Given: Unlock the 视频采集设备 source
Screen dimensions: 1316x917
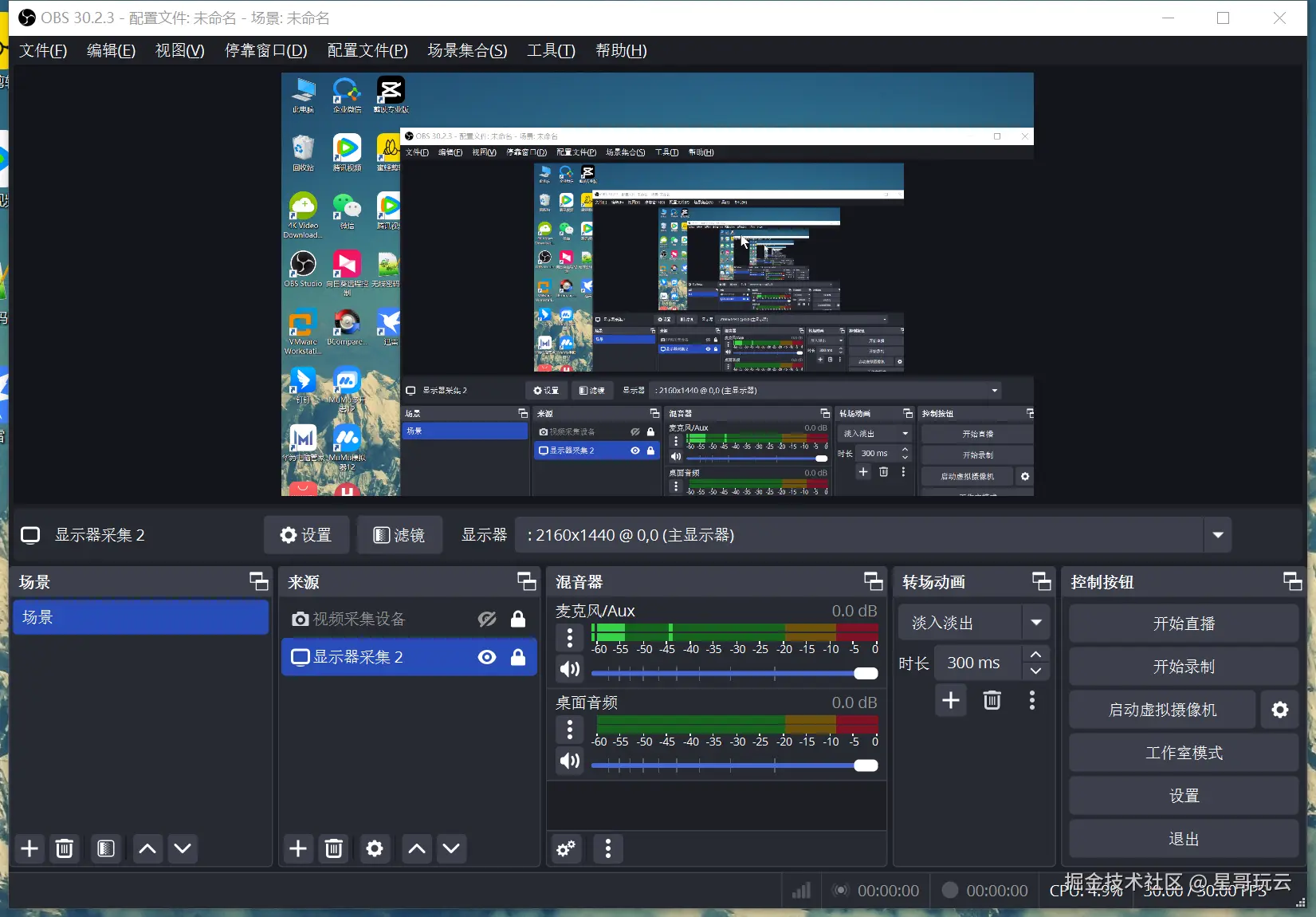Looking at the screenshot, I should (x=518, y=619).
